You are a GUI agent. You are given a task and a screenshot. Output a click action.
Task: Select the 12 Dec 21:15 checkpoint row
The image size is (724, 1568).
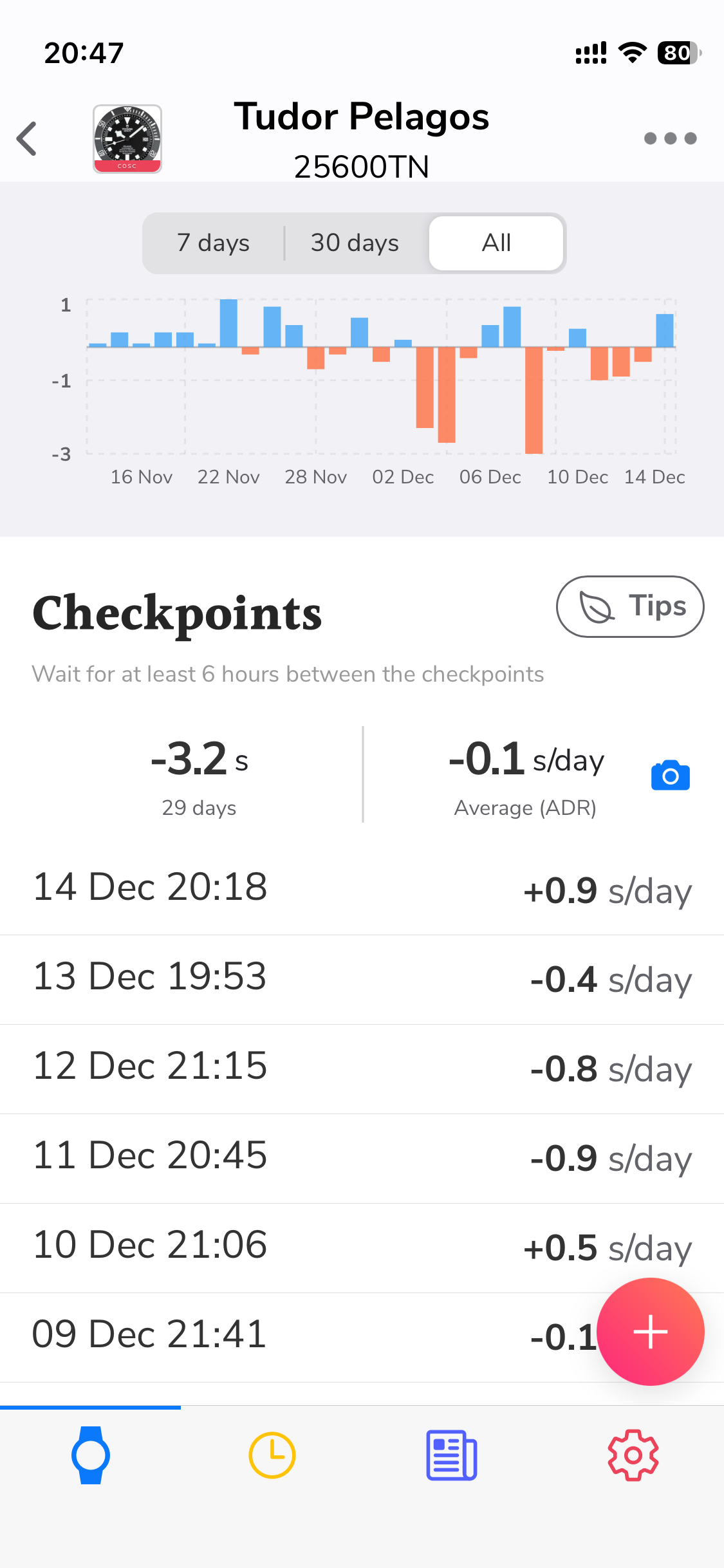(362, 1068)
